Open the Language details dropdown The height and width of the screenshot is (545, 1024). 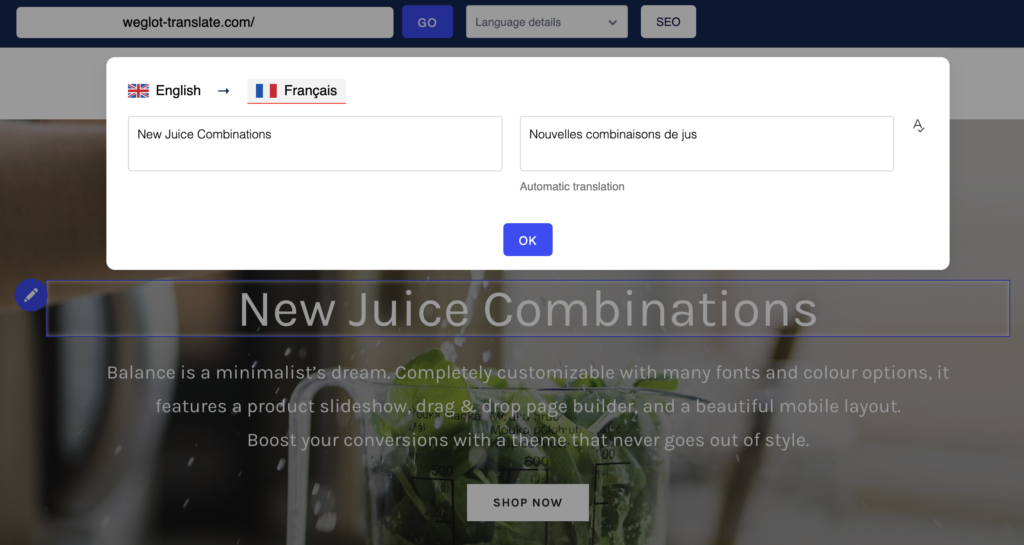point(547,22)
